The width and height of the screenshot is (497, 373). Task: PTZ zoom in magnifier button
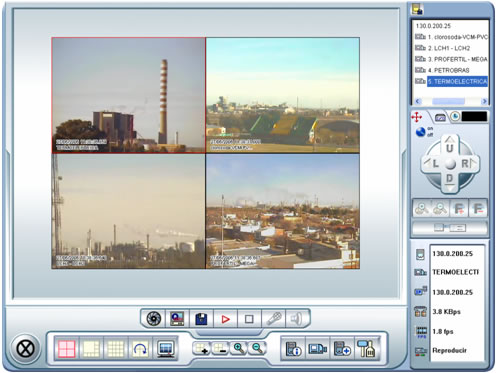click(422, 209)
